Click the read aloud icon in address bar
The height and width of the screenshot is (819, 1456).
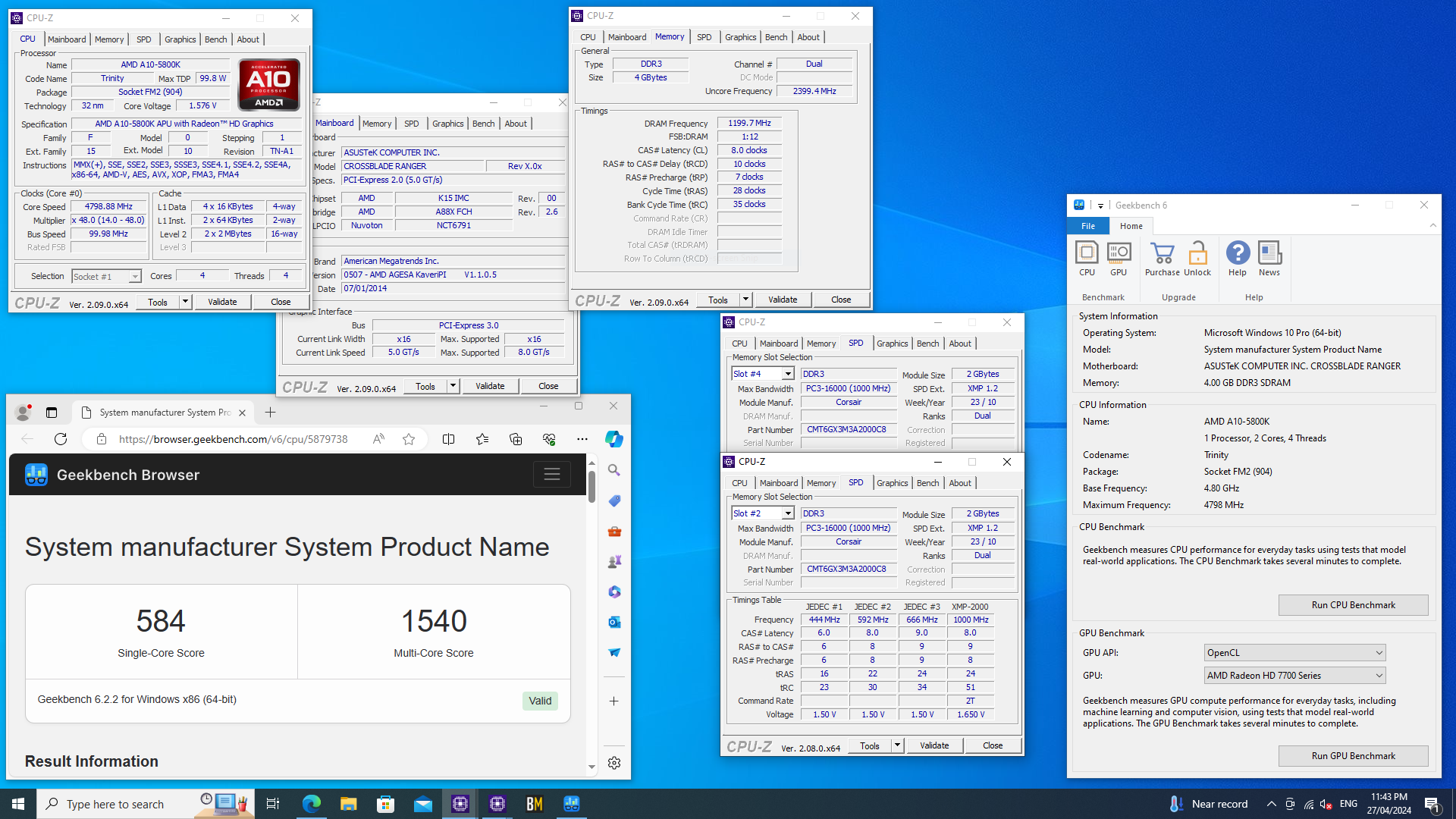click(x=378, y=439)
